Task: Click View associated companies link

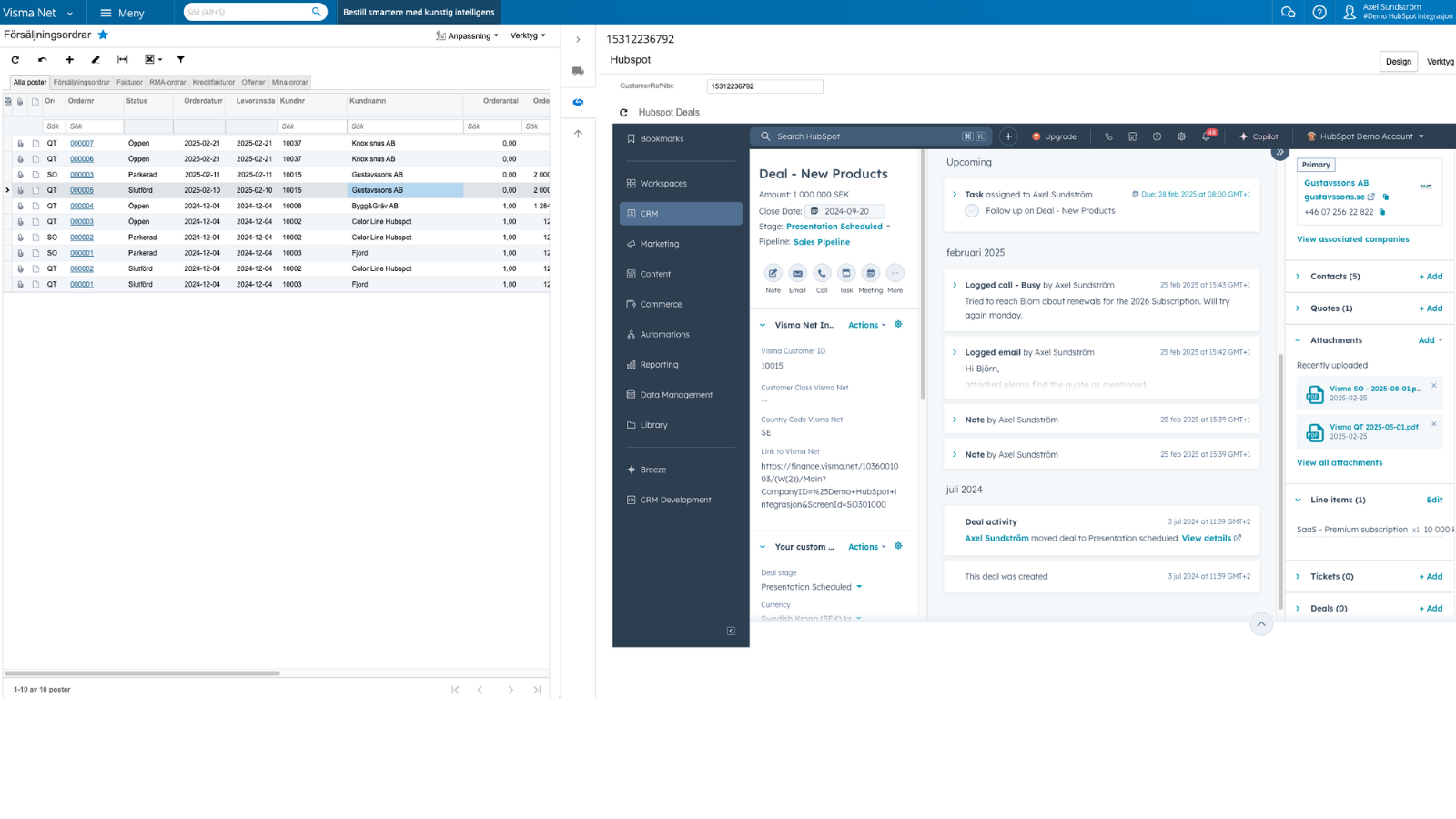Action: tap(1352, 239)
